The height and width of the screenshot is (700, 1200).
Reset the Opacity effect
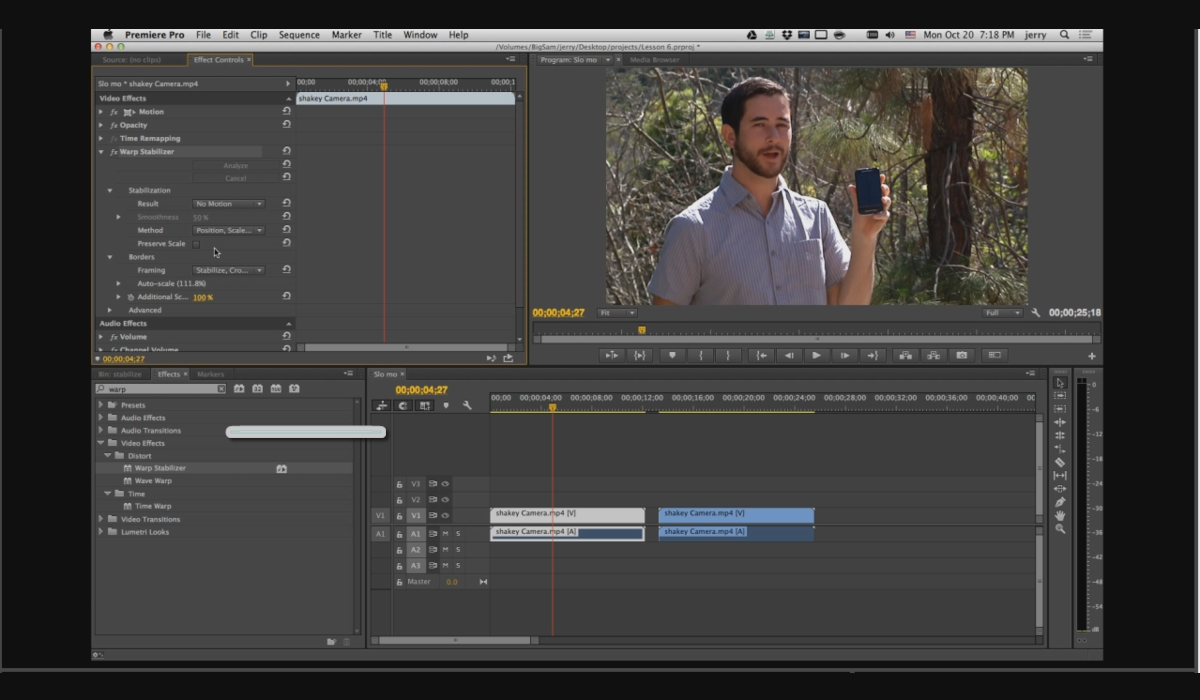[287, 125]
